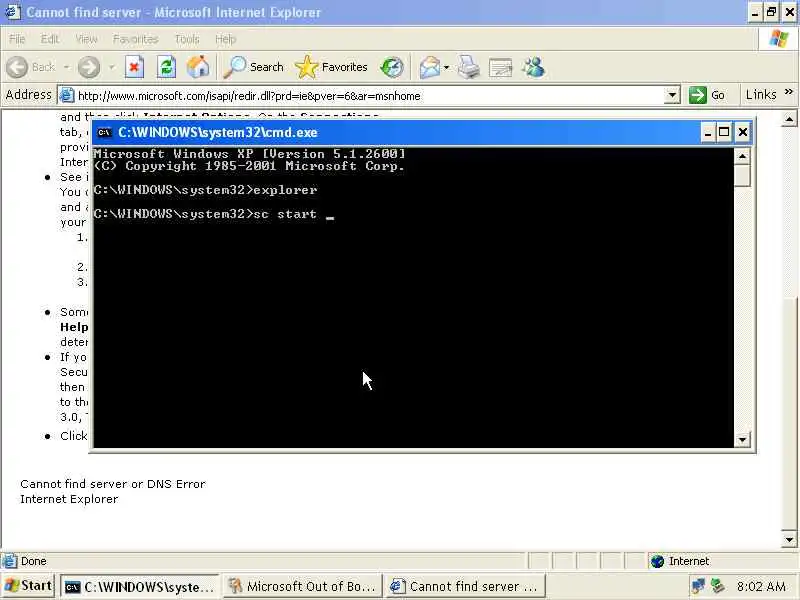Screen dimensions: 800x600
Task: Click the Windows flag throbber logo
Action: point(778,39)
